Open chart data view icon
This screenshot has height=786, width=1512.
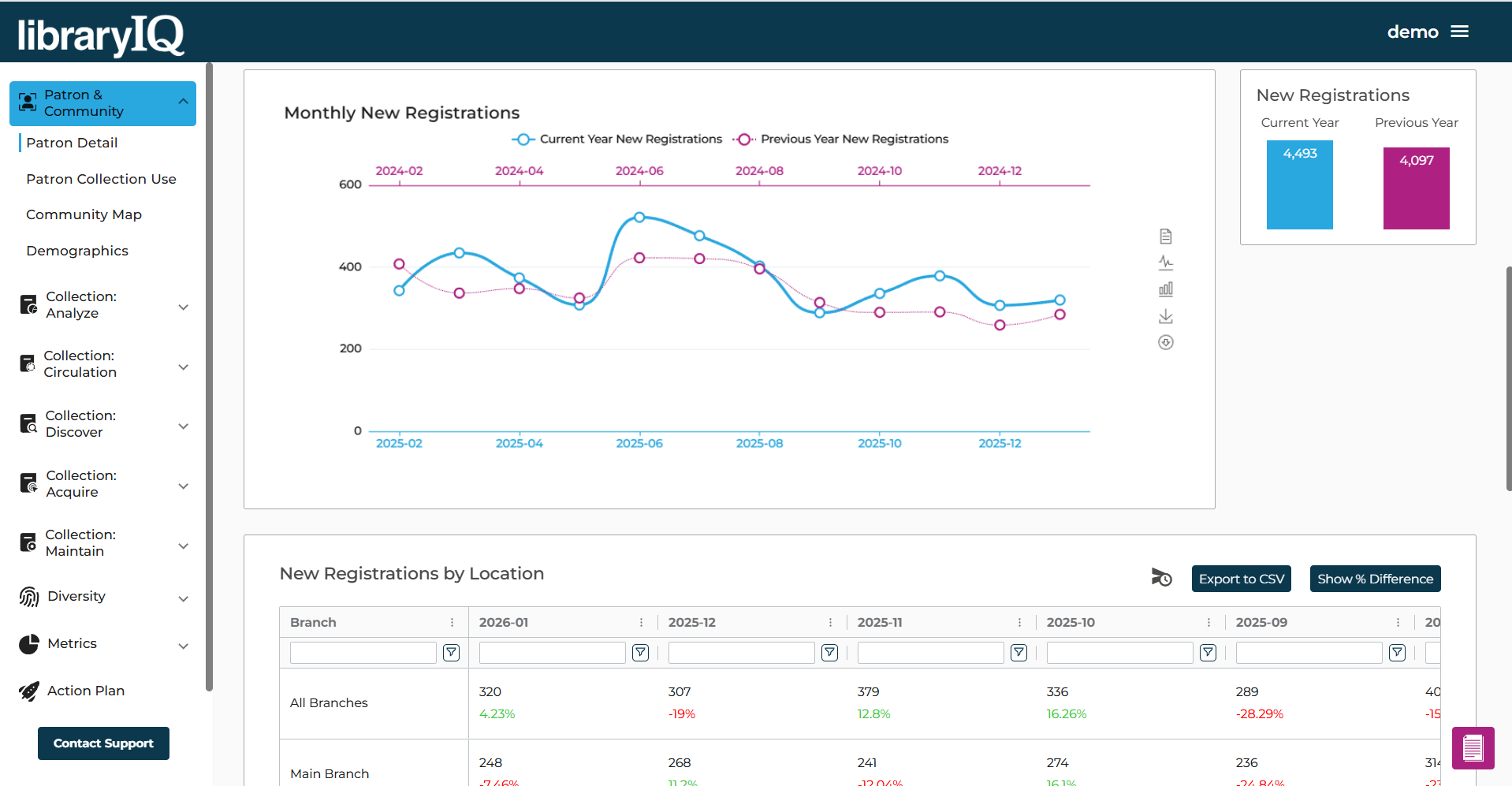click(x=1166, y=236)
